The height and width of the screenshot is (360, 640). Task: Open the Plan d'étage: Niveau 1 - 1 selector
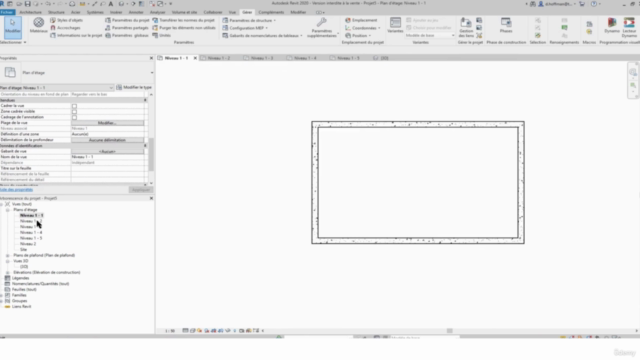click(57, 88)
